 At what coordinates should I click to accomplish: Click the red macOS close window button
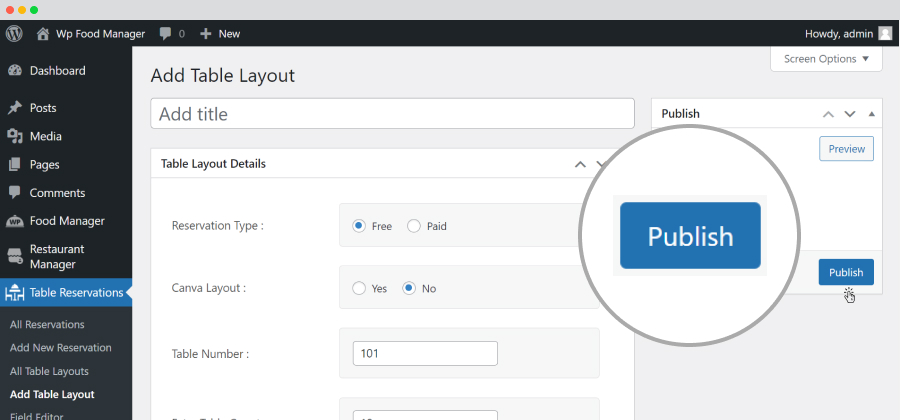click(10, 10)
